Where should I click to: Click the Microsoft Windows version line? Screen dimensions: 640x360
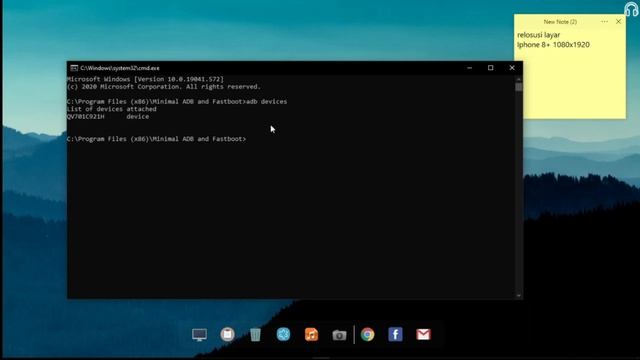pos(145,79)
